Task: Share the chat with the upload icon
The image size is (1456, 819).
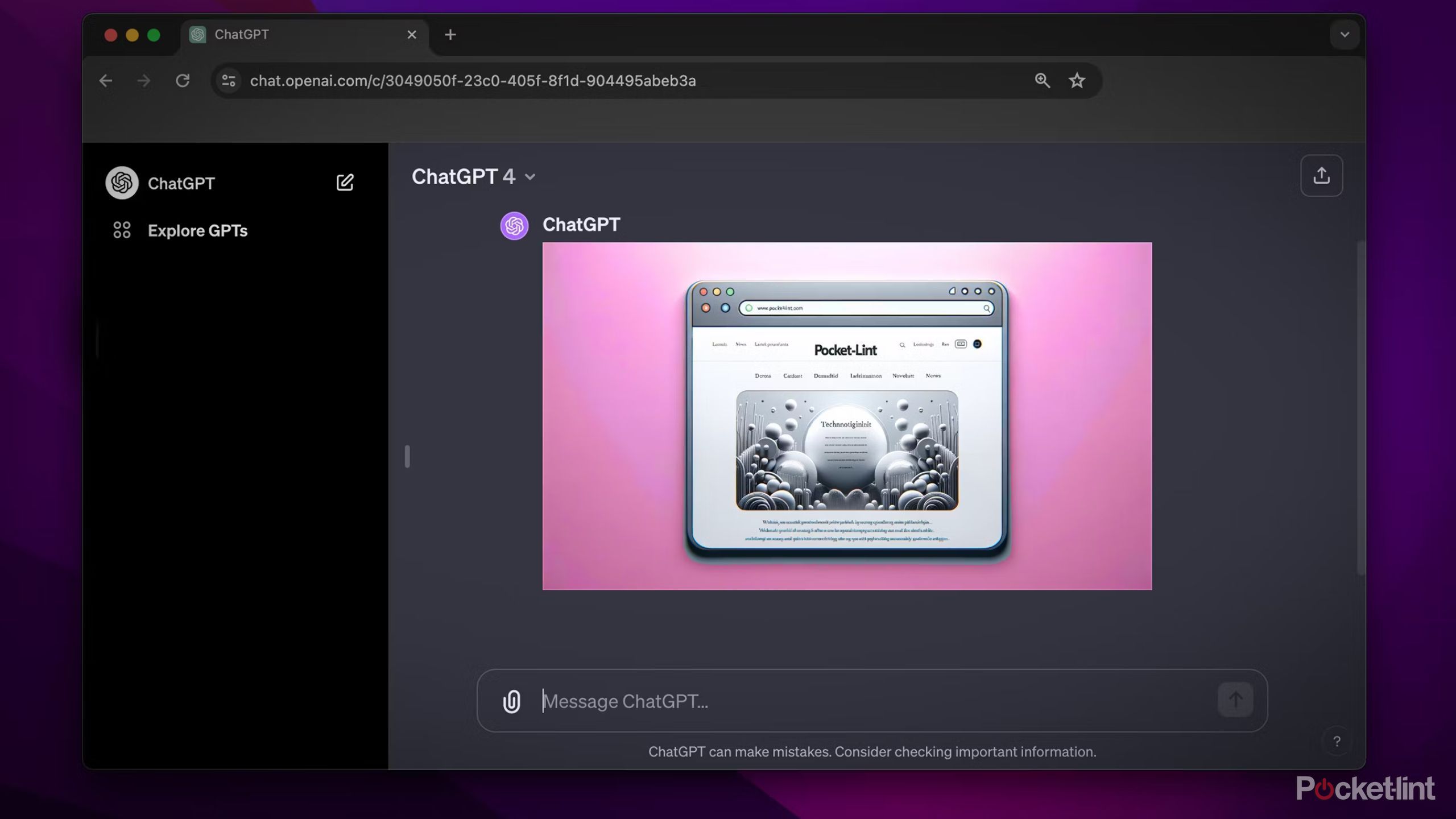Action: pos(1321,175)
